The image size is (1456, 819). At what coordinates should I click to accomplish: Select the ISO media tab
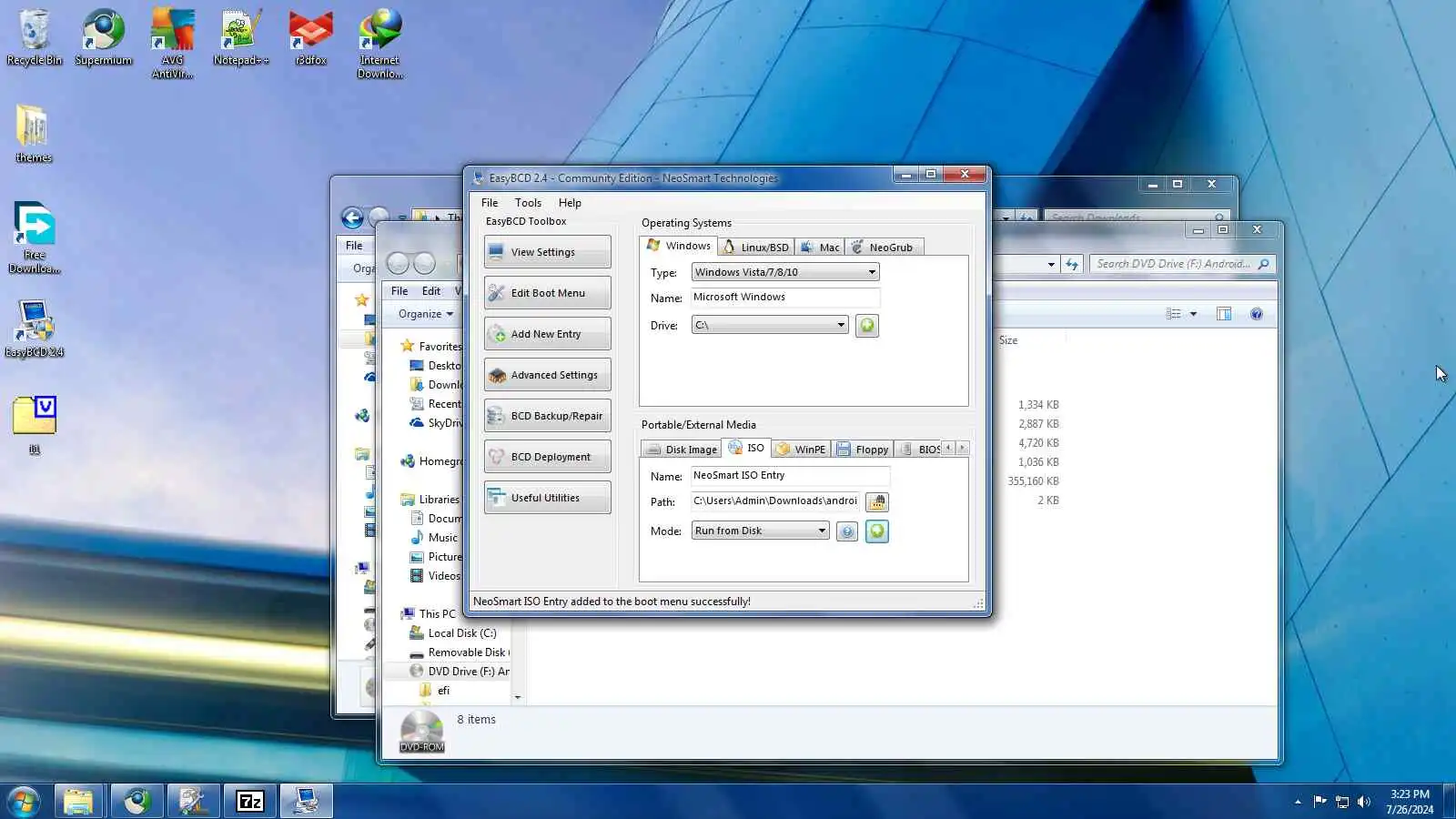click(746, 448)
